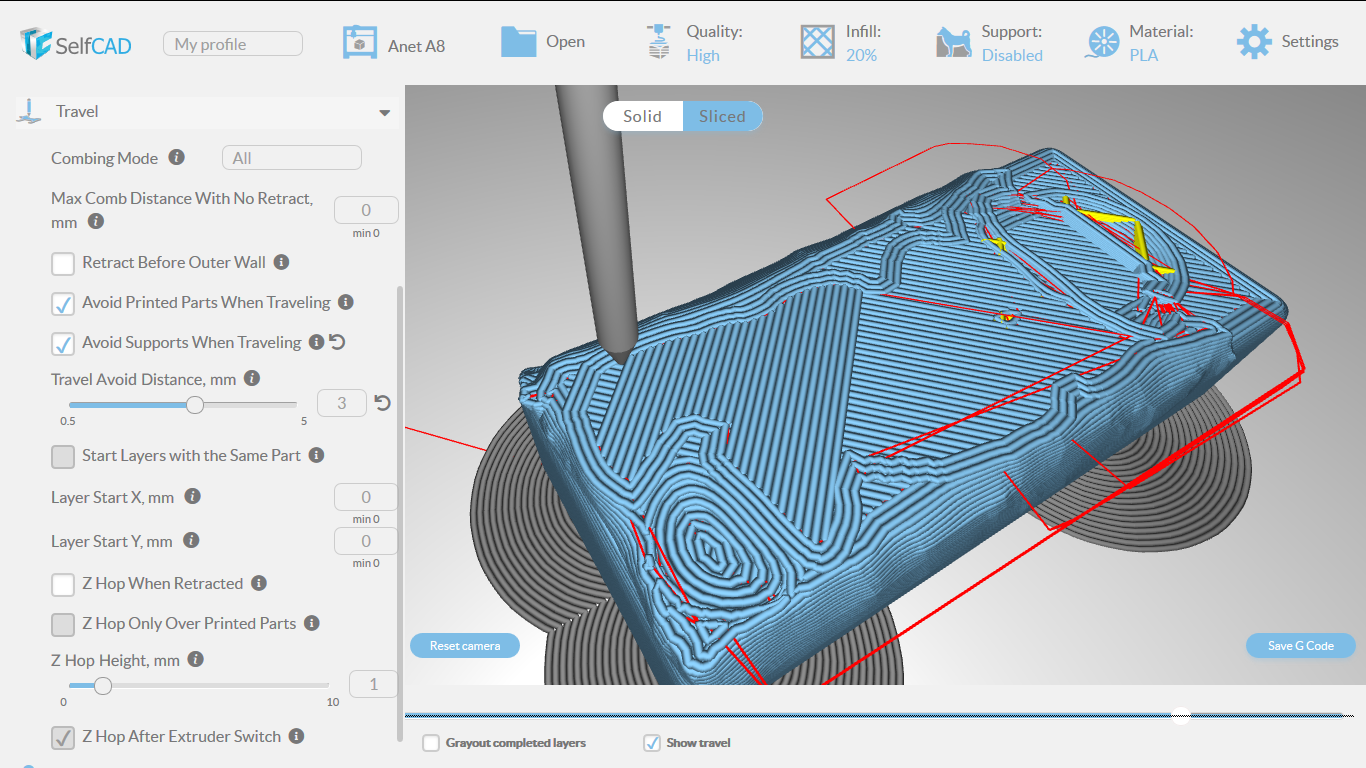Click the Infill pattern icon
Image resolution: width=1366 pixels, height=768 pixels.
817,42
